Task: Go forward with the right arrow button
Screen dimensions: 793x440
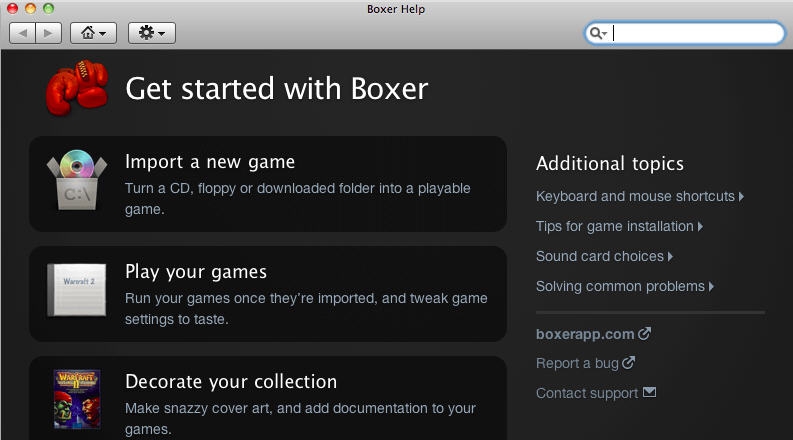Action: [49, 33]
